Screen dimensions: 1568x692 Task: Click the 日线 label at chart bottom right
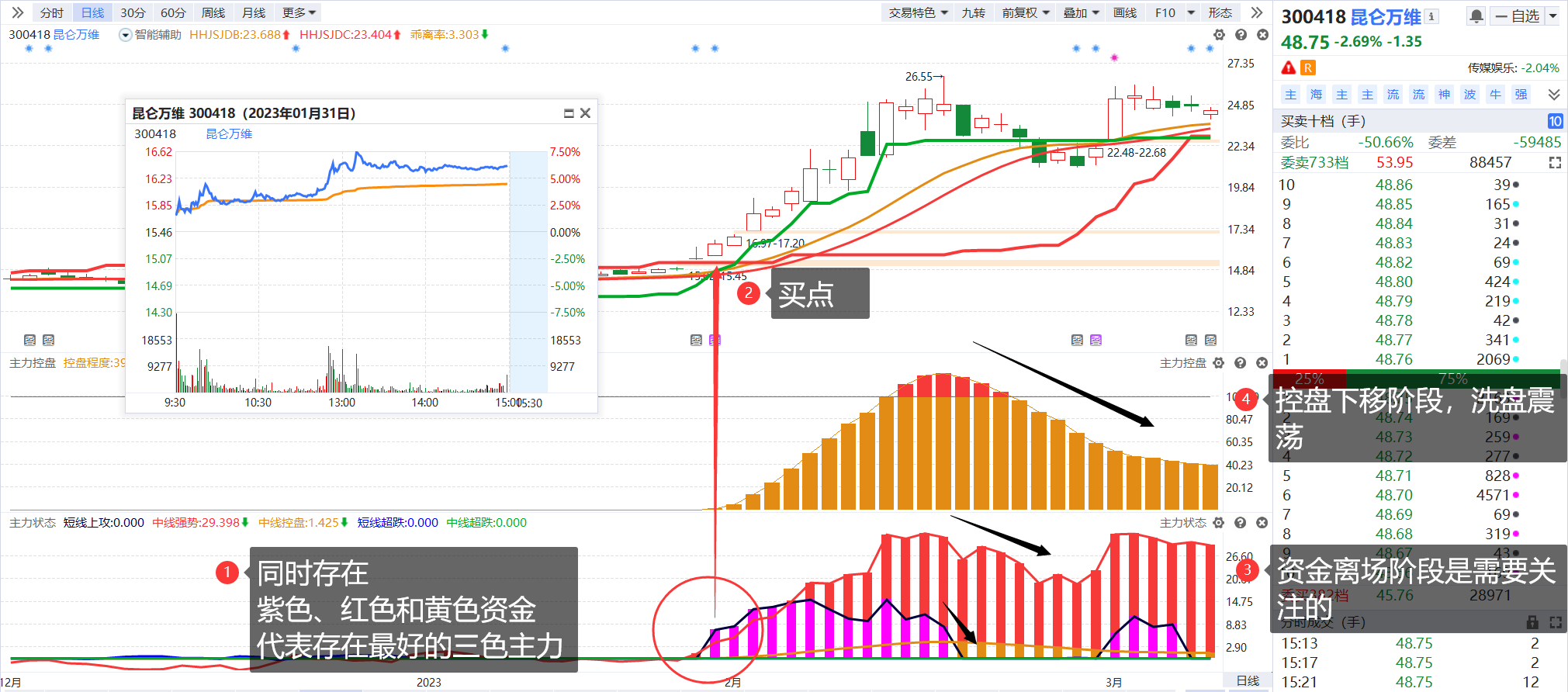[x=1248, y=680]
